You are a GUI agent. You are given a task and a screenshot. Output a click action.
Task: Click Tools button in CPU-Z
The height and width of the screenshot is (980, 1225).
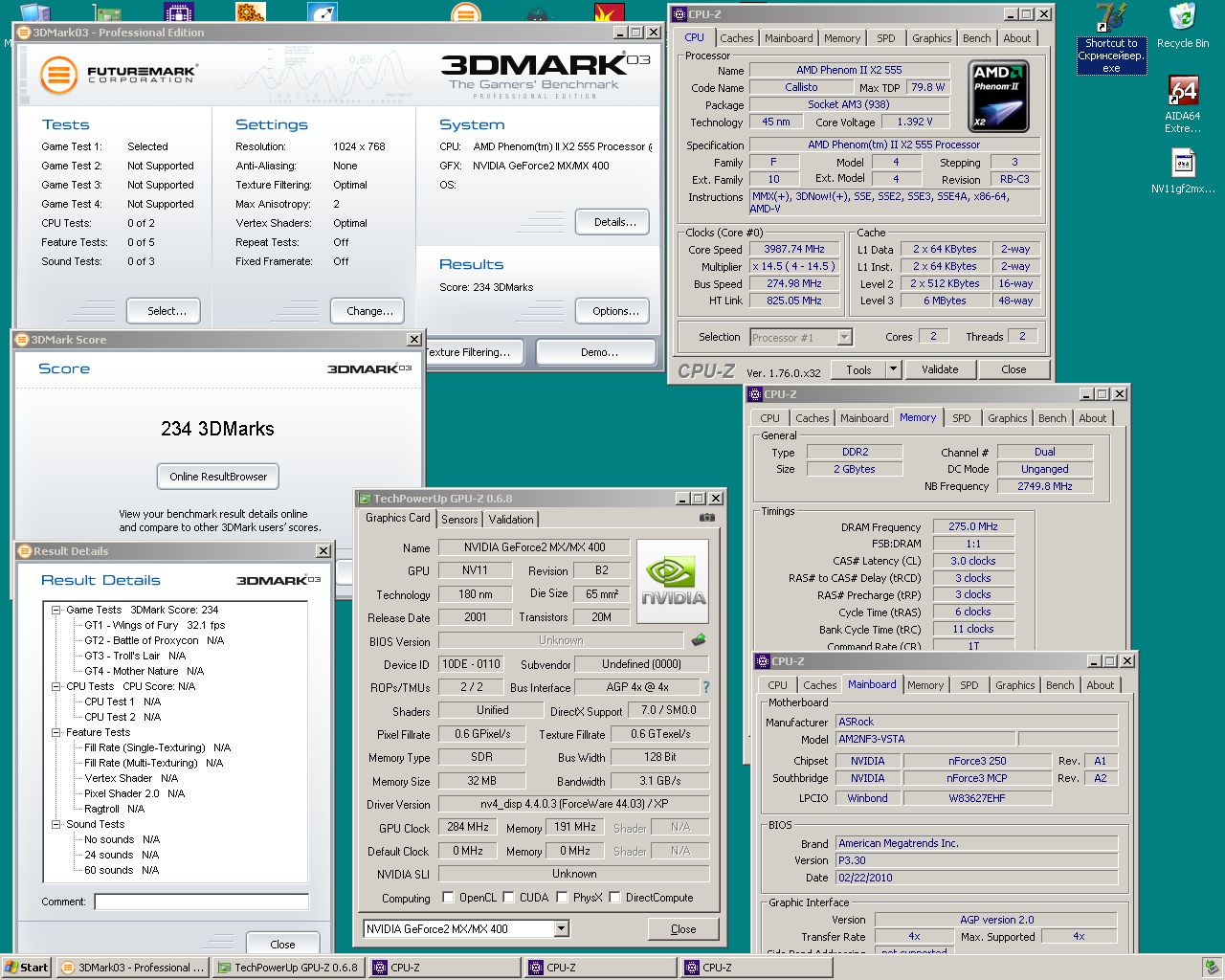858,369
